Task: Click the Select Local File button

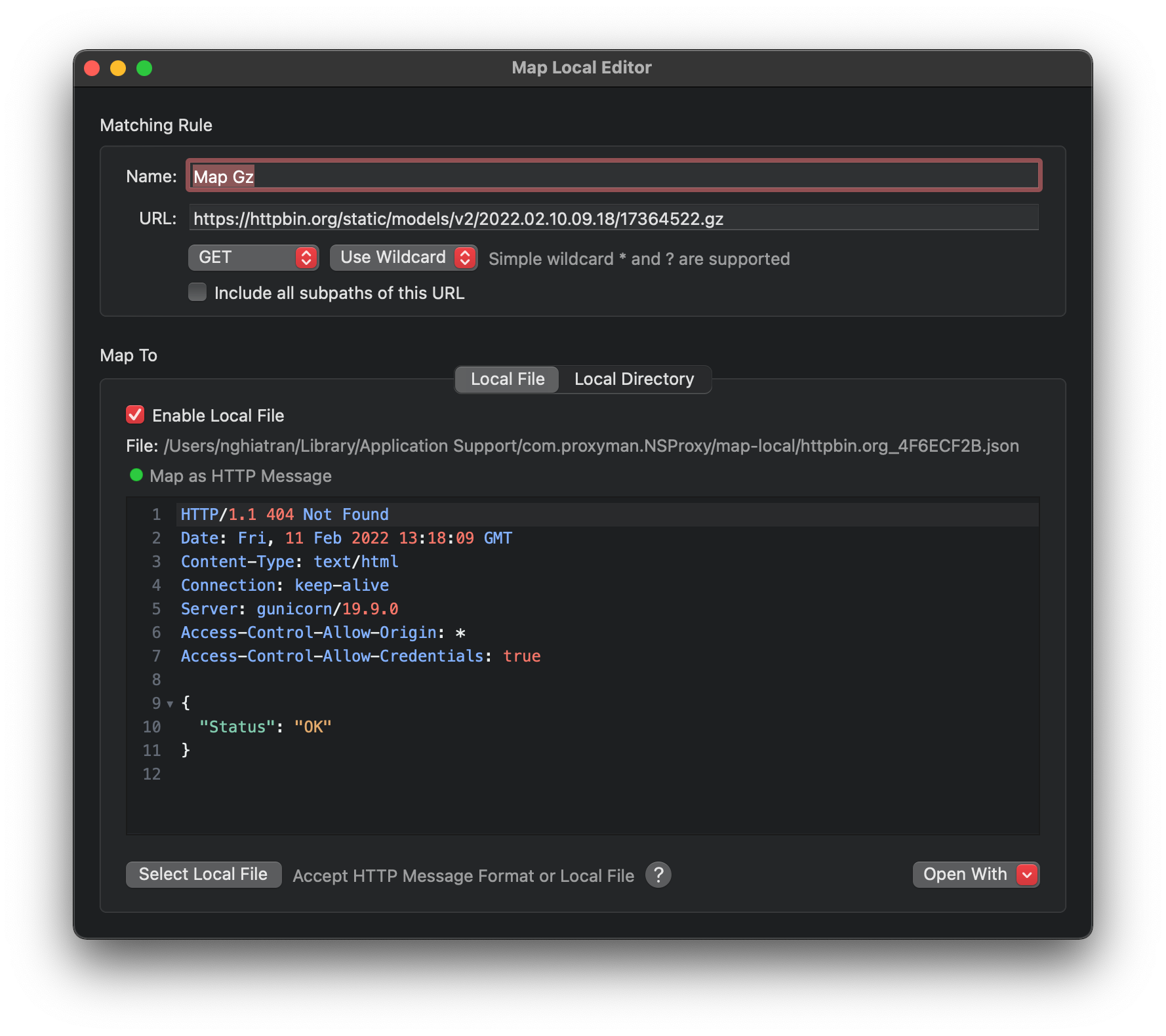Action: [x=203, y=875]
